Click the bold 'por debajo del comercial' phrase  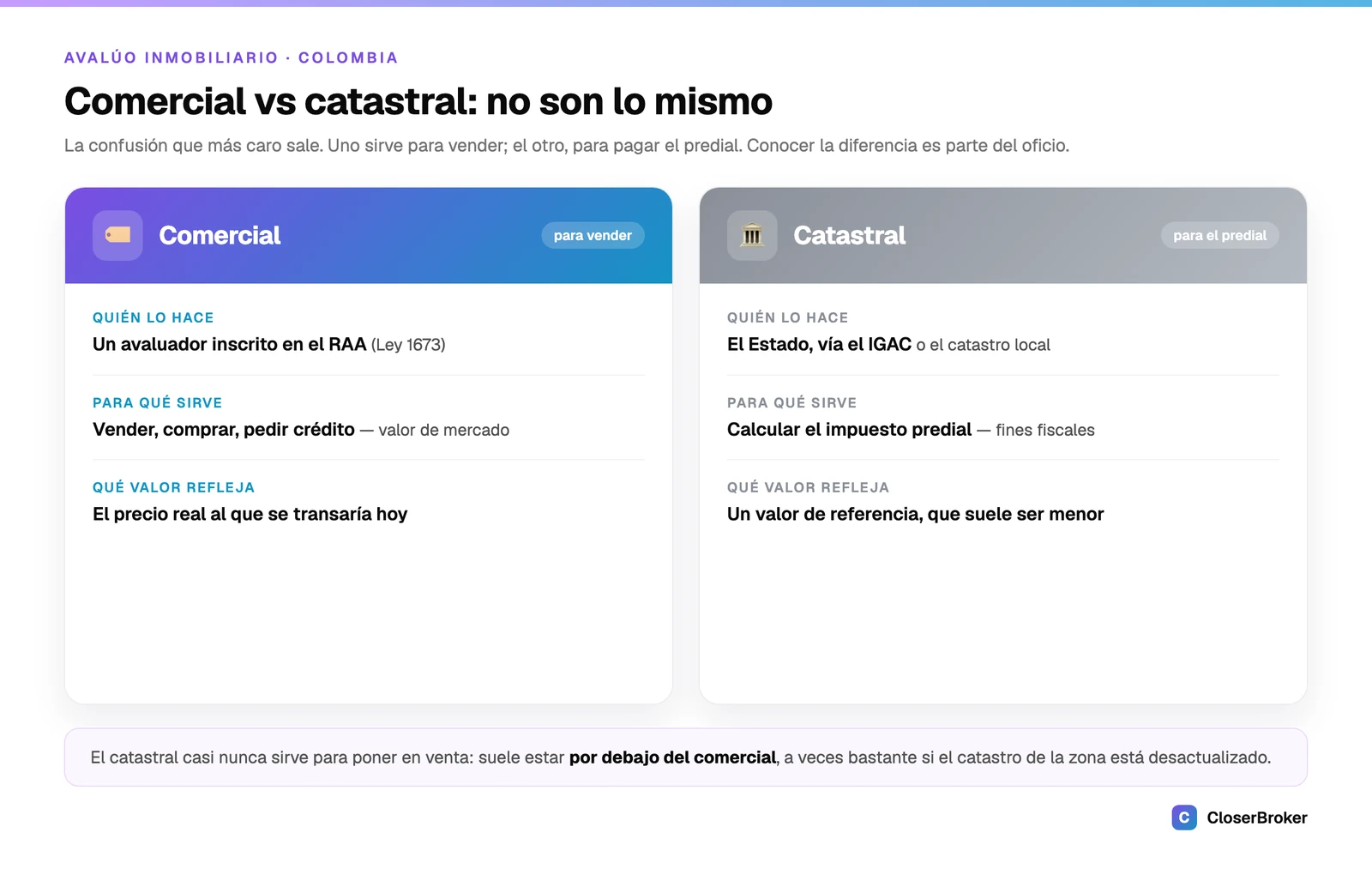click(x=672, y=757)
